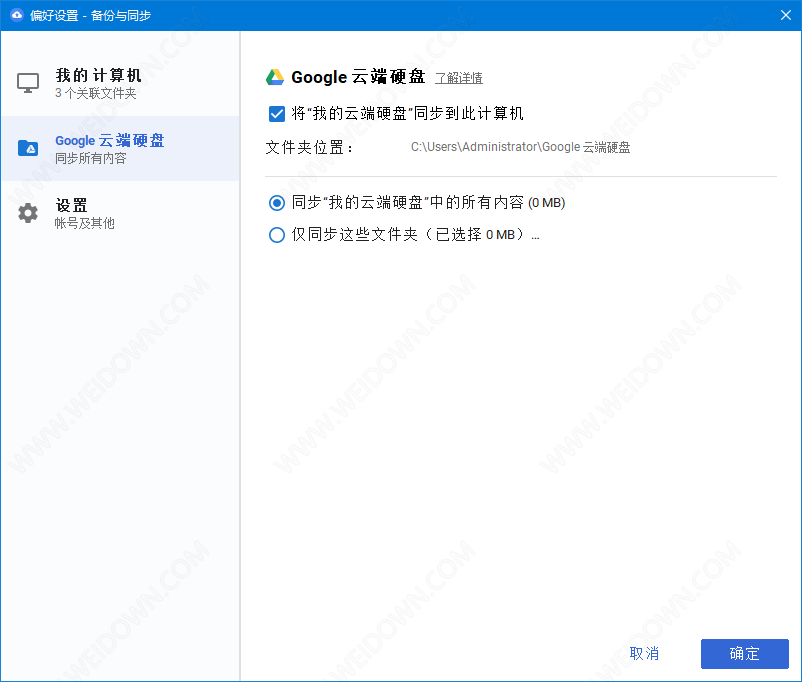This screenshot has width=802, height=682.
Task: Click the Backup and Sync cloud icon in title bar
Action: pos(16,15)
